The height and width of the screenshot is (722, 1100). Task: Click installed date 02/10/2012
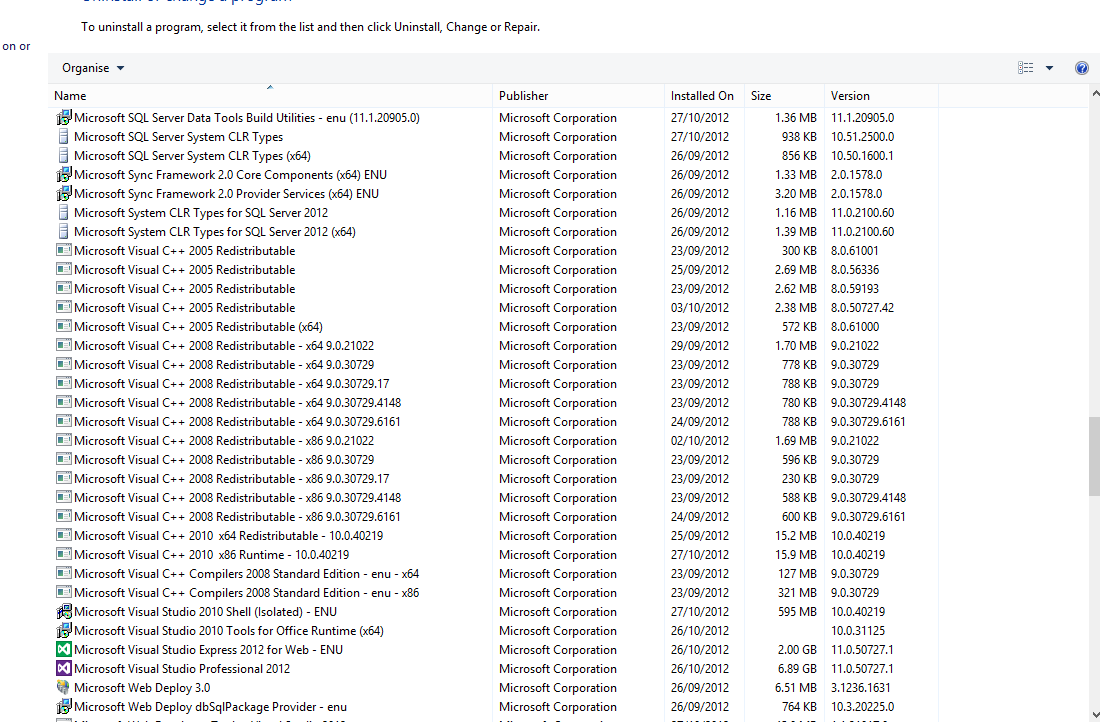[699, 441]
